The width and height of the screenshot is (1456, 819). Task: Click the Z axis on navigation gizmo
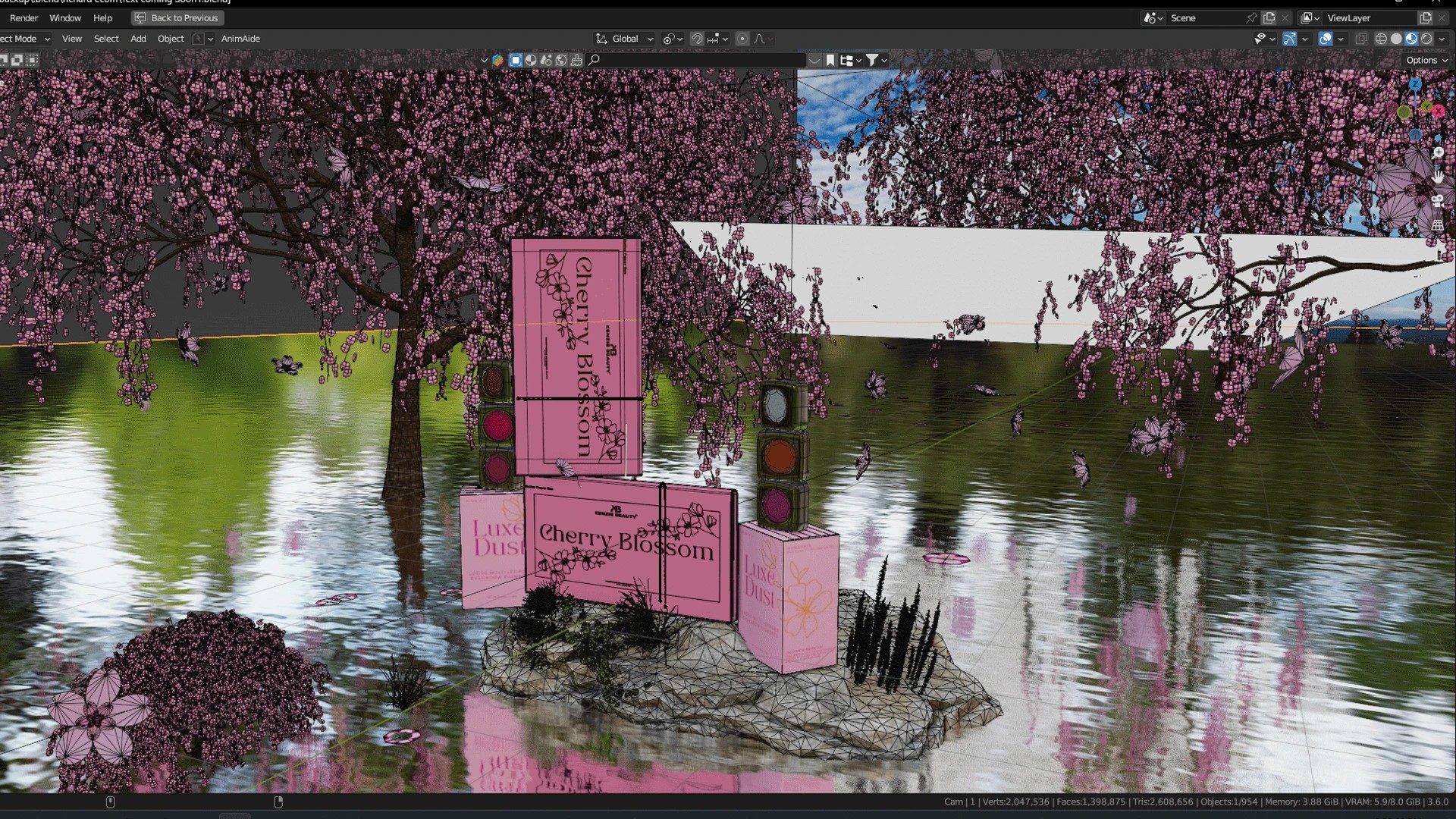(x=1415, y=85)
